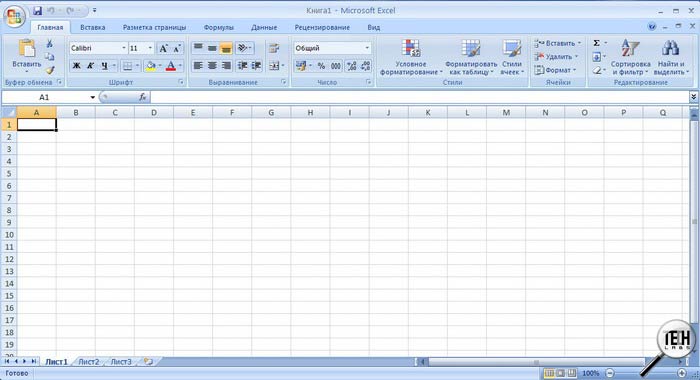Toggle Wrap Text icon
The image size is (700, 380).
click(x=274, y=48)
